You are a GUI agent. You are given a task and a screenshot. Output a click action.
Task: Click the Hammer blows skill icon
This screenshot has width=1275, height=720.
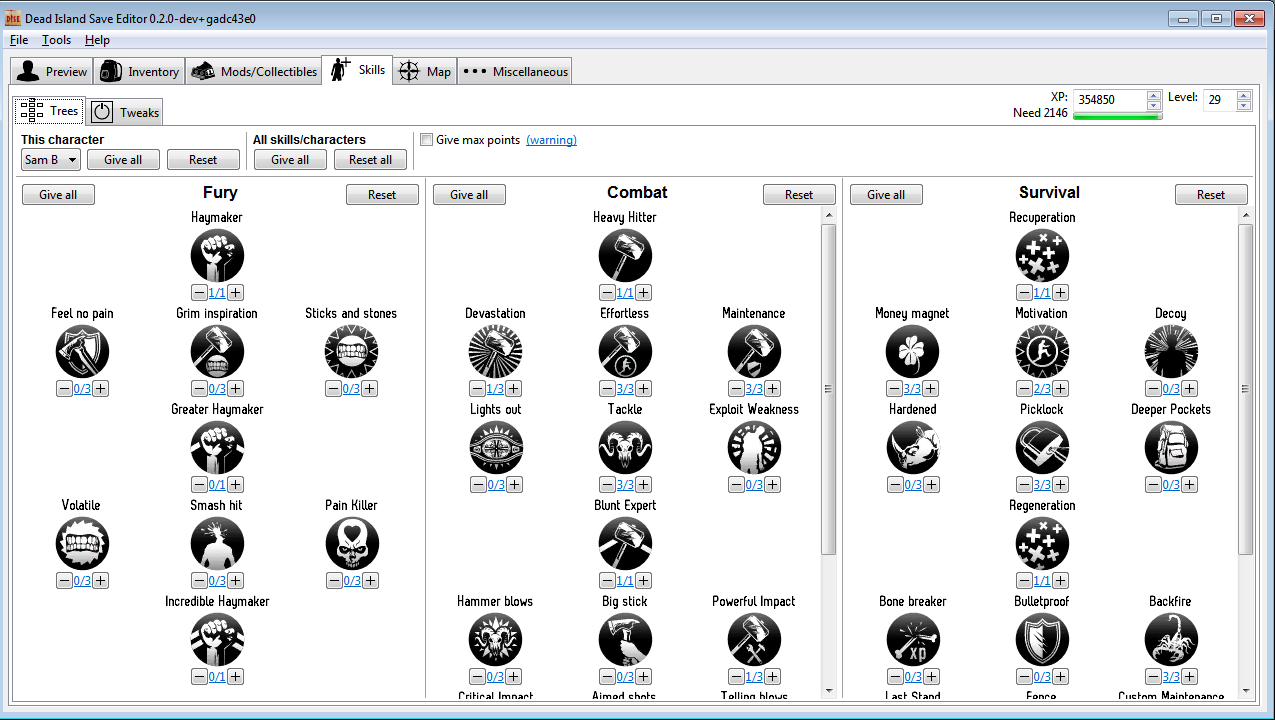[495, 639]
